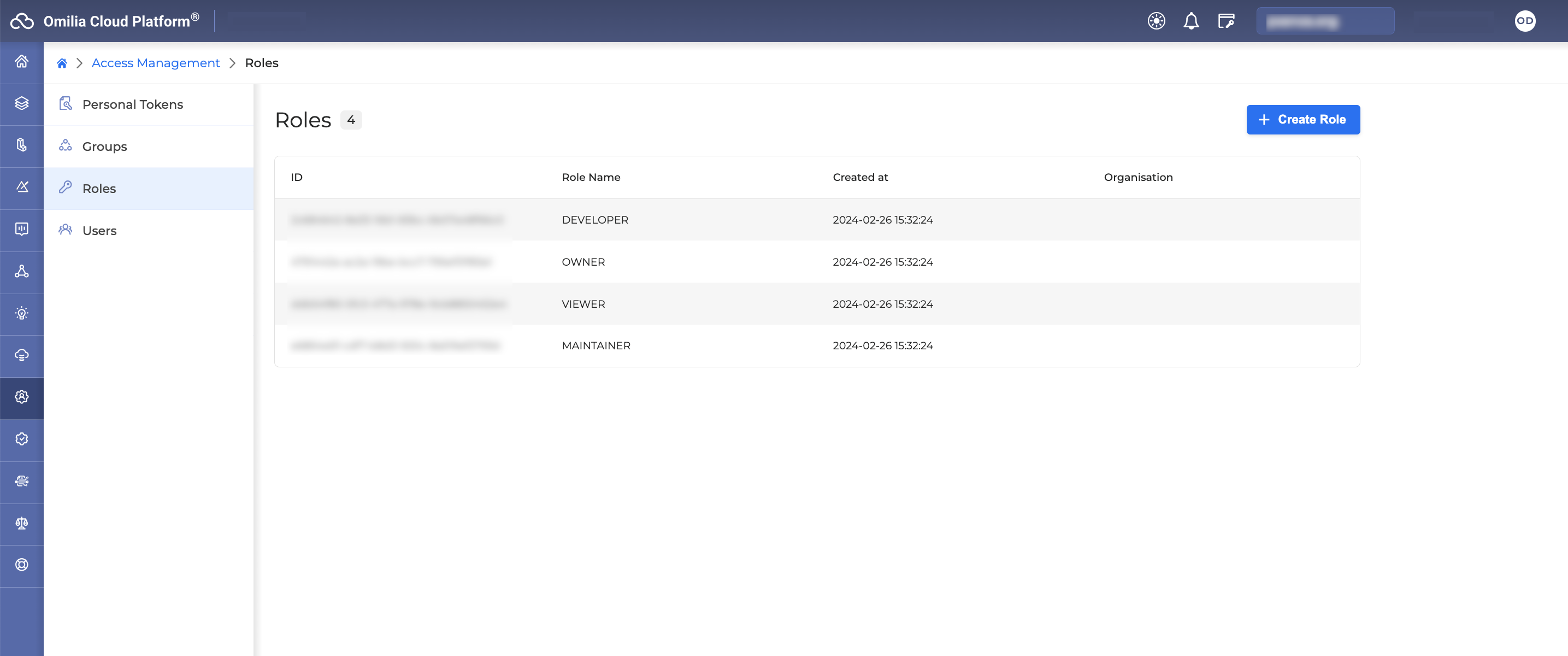Go to Access Management breadcrumb

coord(155,63)
